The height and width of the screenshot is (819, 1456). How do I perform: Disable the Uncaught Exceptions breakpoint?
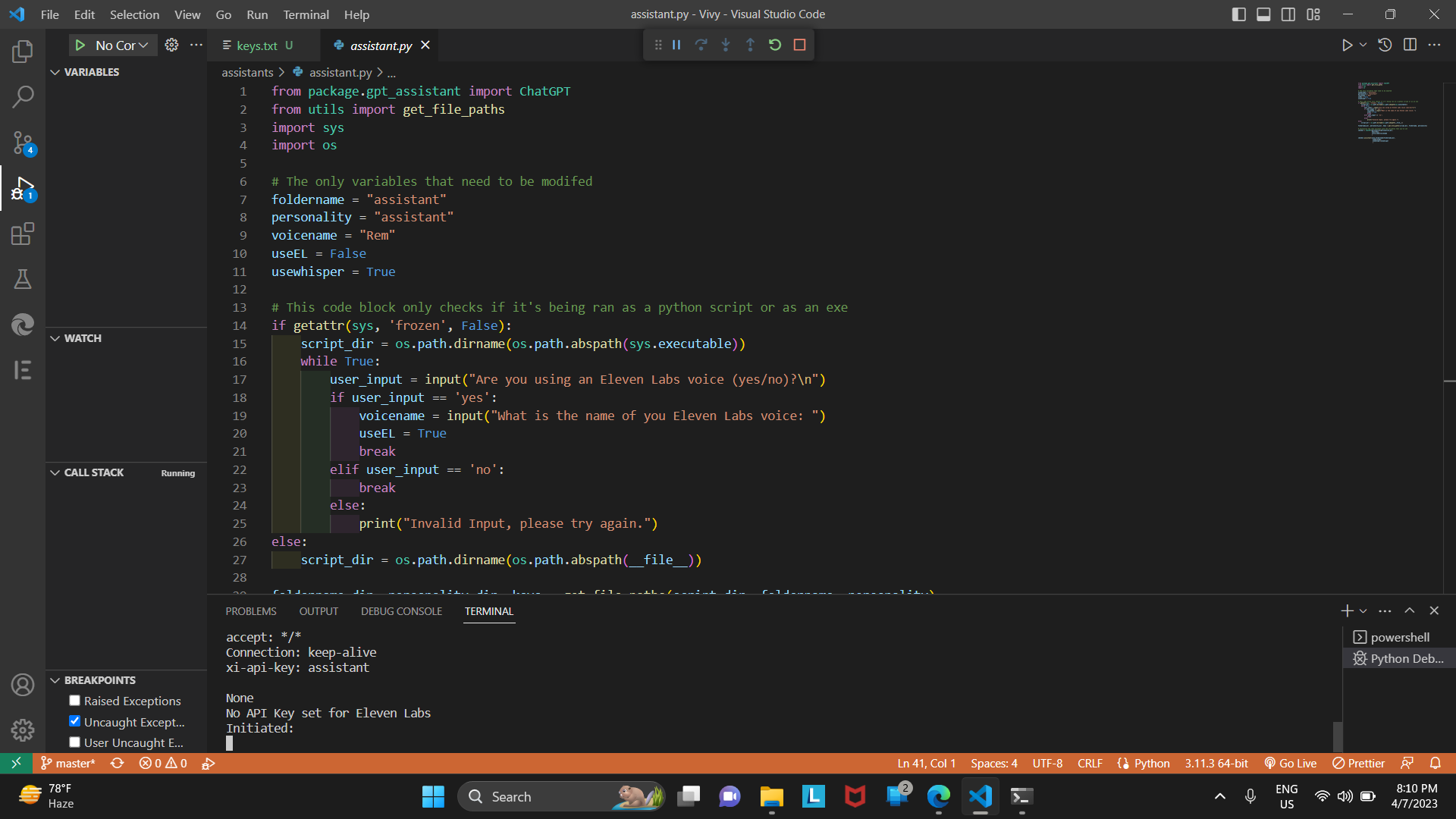tap(74, 721)
